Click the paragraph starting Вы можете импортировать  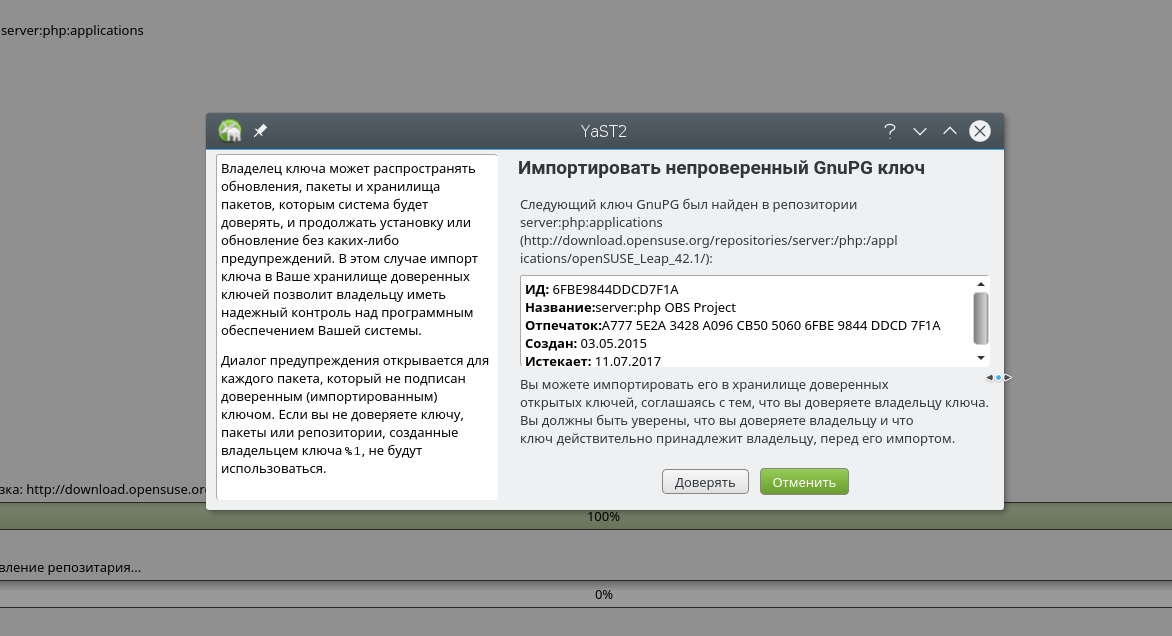pos(754,411)
